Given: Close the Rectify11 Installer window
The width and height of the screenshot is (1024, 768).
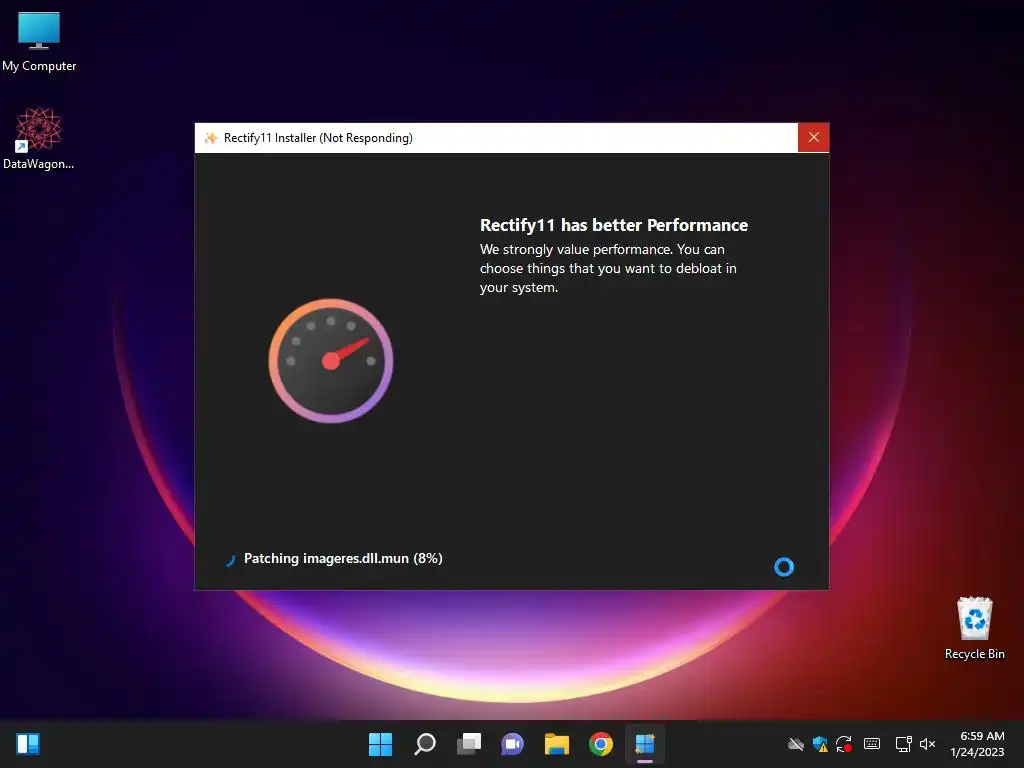Looking at the screenshot, I should click(x=813, y=137).
